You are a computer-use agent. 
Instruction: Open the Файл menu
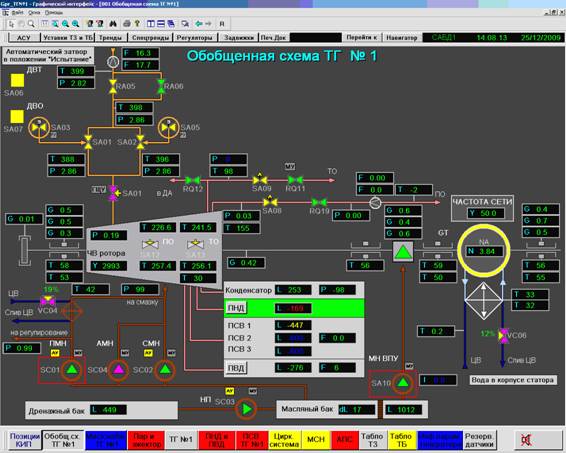pos(17,13)
